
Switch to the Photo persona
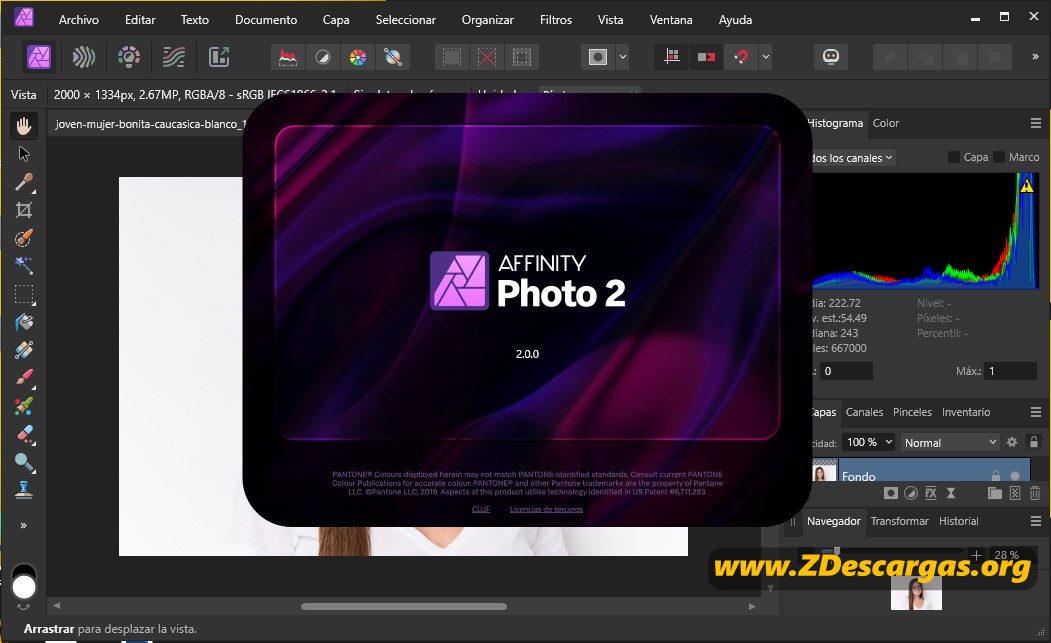pos(39,57)
